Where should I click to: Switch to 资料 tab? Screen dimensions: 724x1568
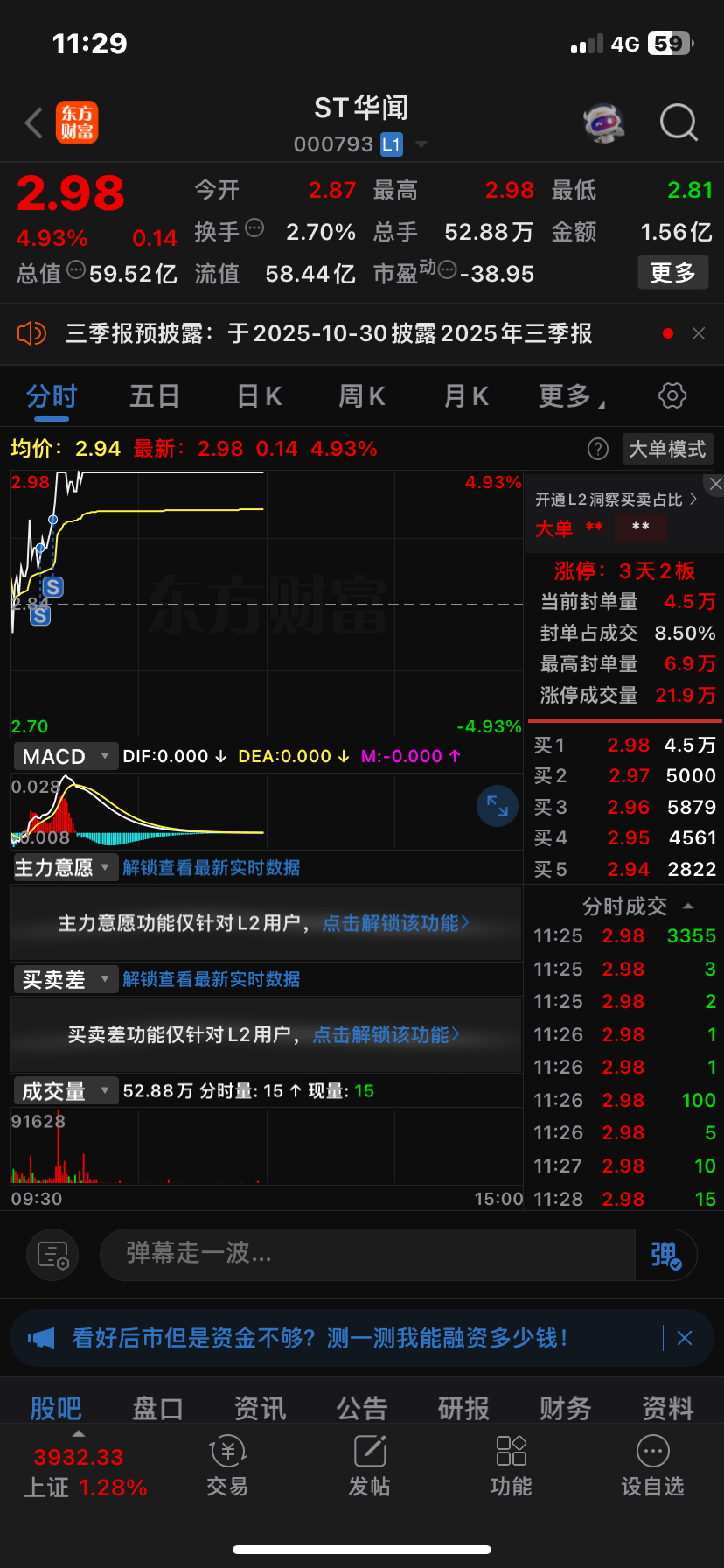click(x=667, y=1408)
